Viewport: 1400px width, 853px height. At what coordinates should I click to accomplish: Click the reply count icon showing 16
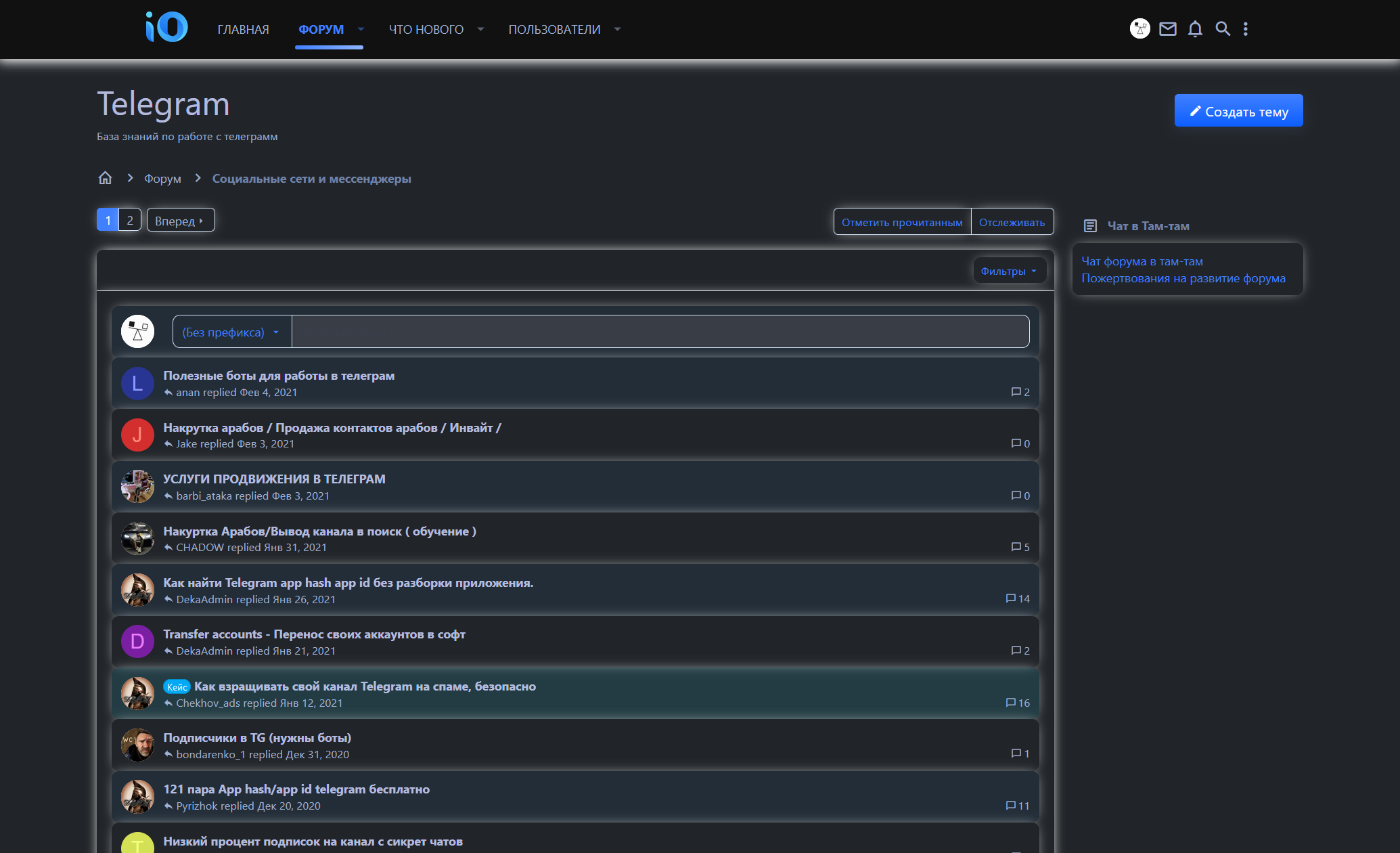(x=1011, y=703)
